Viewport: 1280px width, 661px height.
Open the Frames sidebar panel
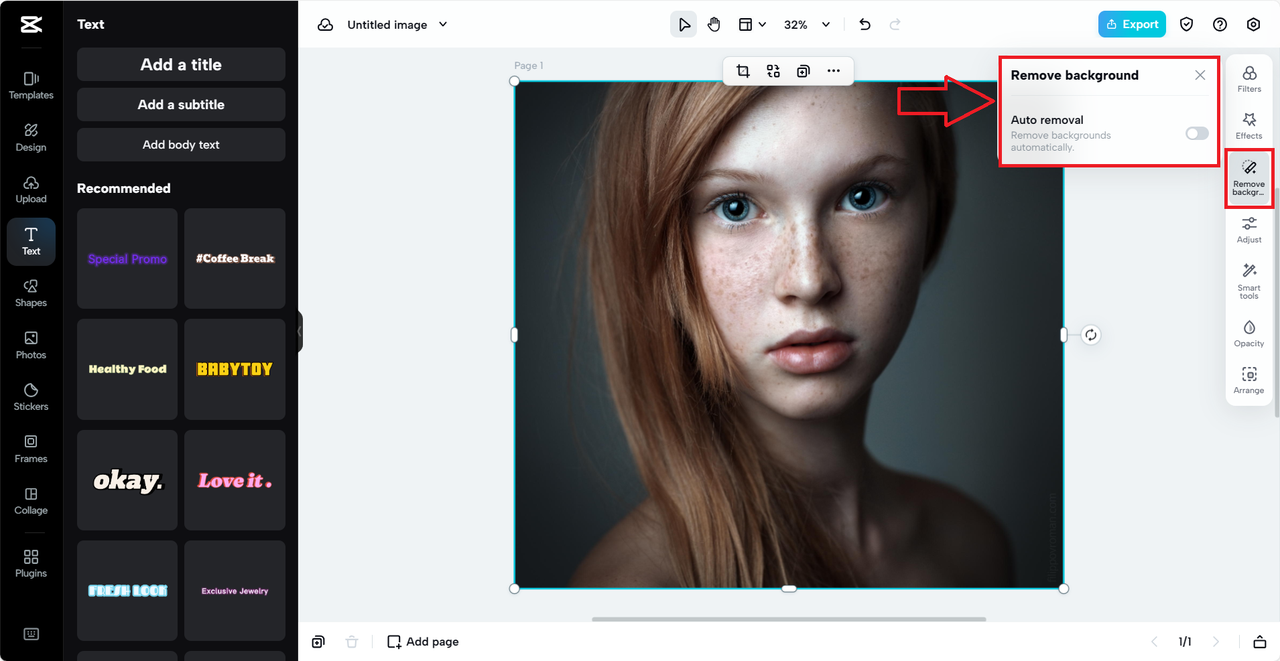(31, 449)
